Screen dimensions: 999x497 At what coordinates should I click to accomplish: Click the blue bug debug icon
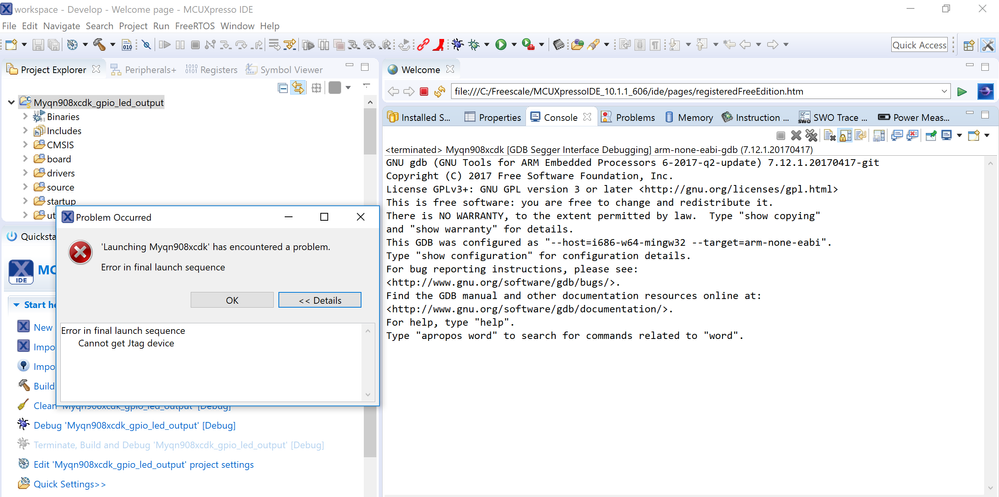[457, 45]
